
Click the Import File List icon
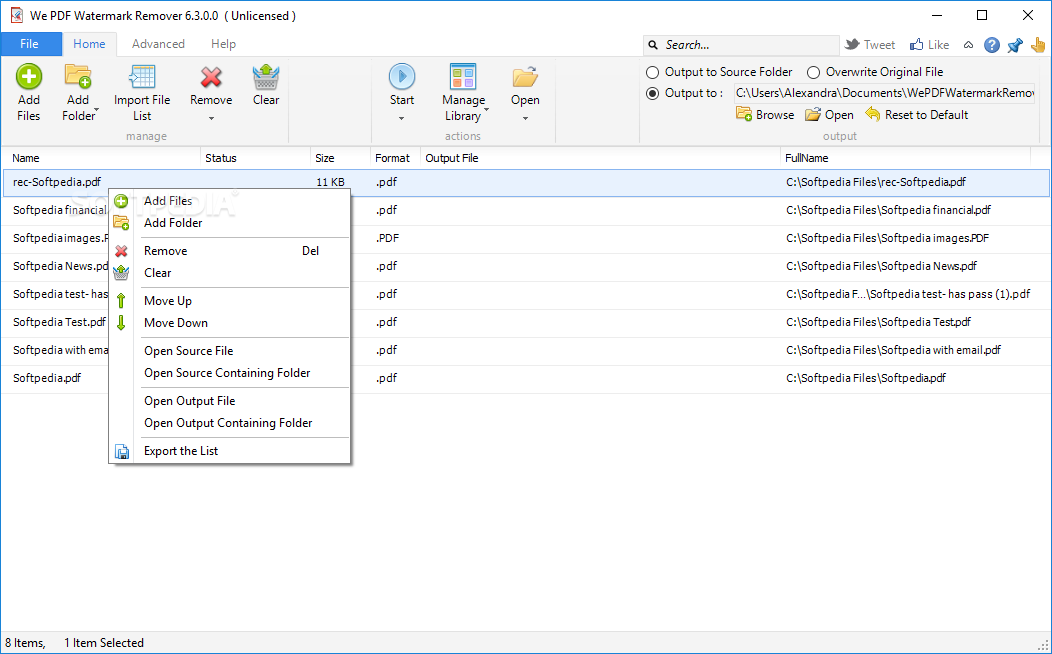pyautogui.click(x=142, y=76)
